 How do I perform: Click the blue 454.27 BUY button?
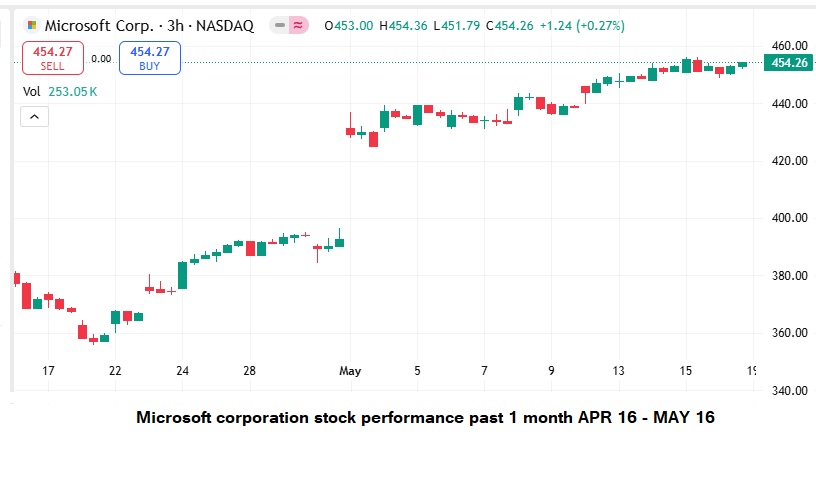coord(150,58)
